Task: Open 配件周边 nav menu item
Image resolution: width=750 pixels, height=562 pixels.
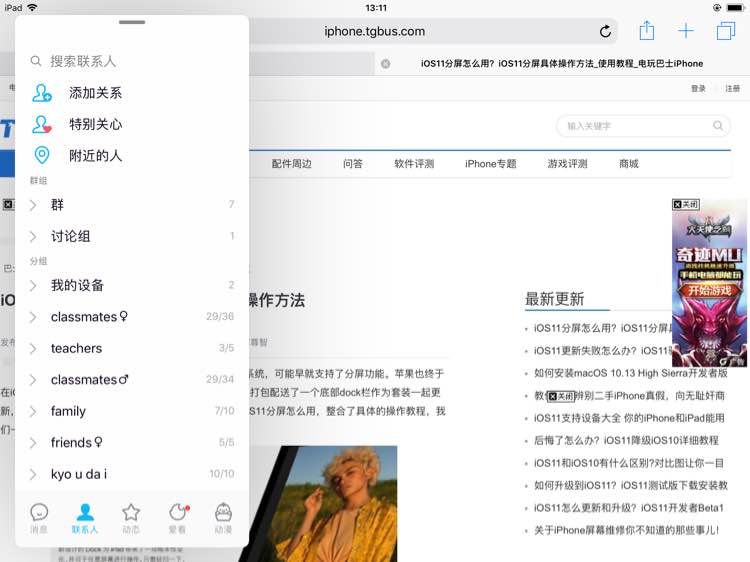Action: (x=292, y=164)
